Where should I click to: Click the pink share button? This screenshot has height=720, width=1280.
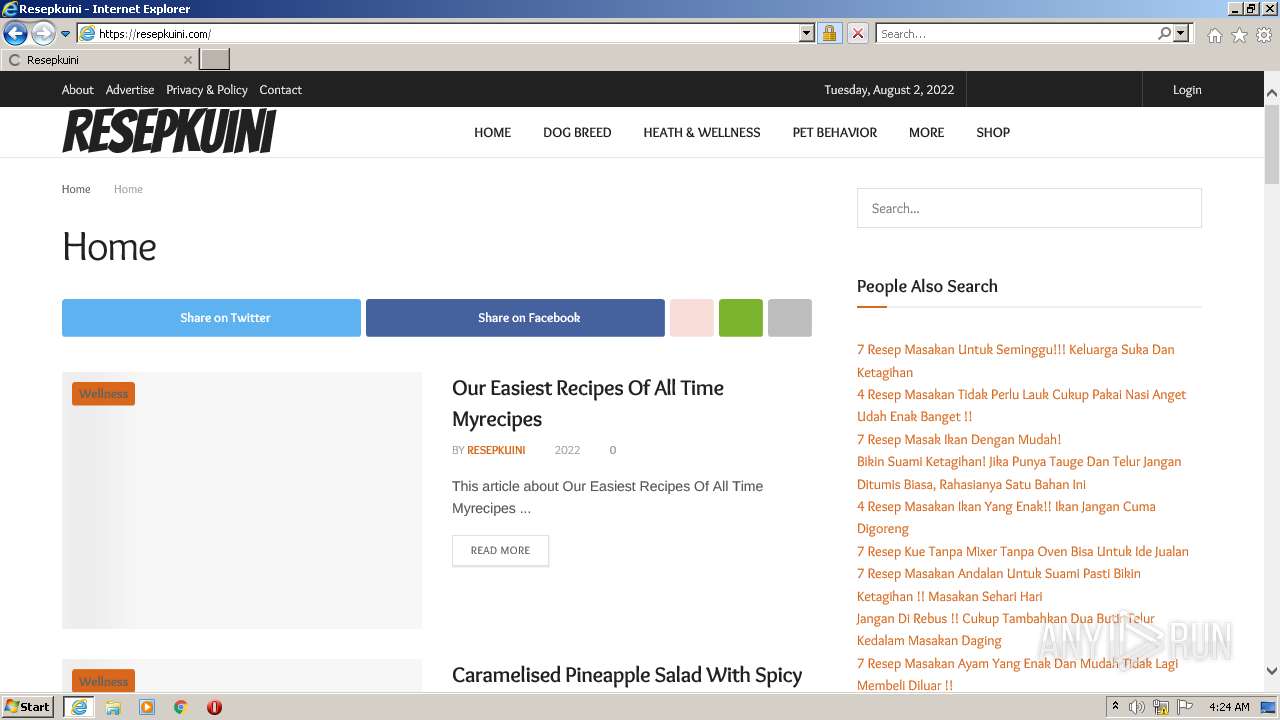click(x=692, y=318)
